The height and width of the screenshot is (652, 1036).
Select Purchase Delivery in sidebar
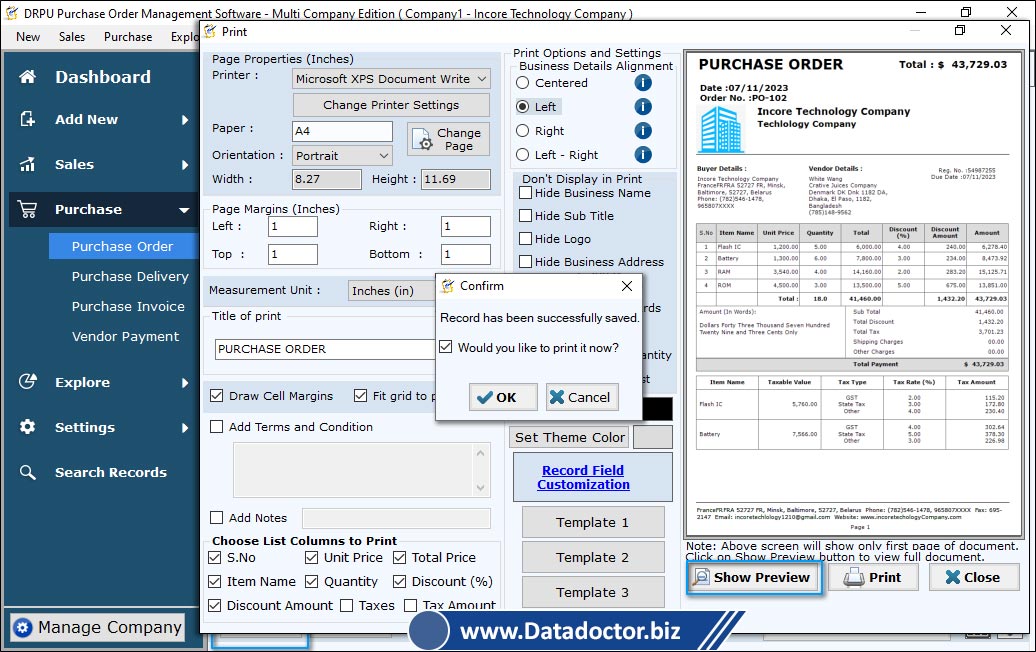130,276
